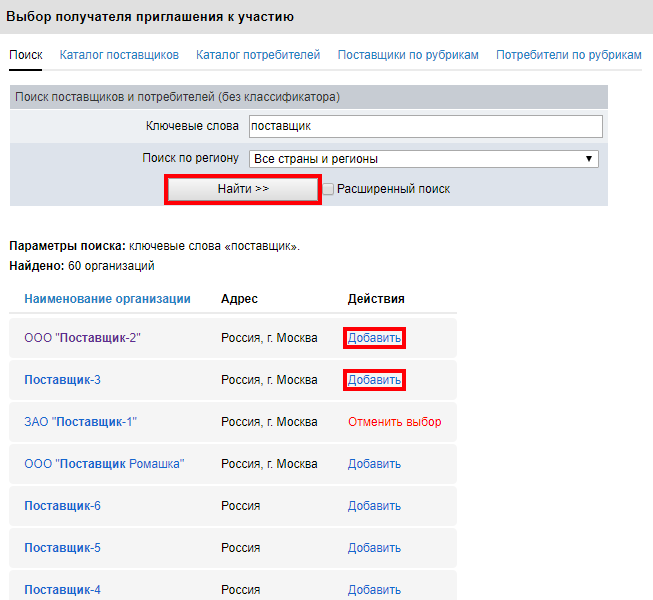Click the Ключевые слова input field
This screenshot has height=600, width=653.
pyautogui.click(x=425, y=126)
